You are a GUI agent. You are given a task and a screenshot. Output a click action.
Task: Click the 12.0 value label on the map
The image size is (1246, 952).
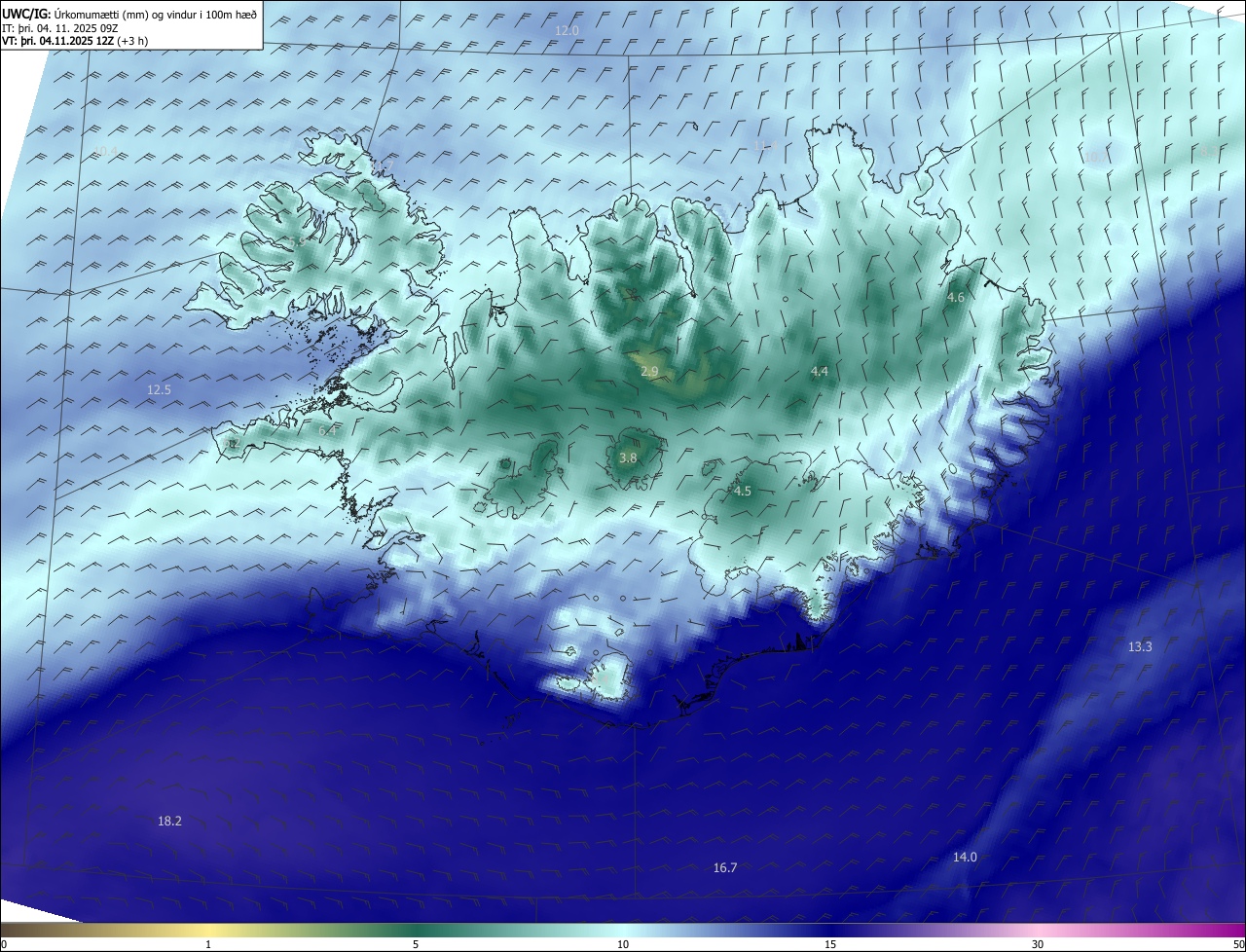[x=567, y=30]
